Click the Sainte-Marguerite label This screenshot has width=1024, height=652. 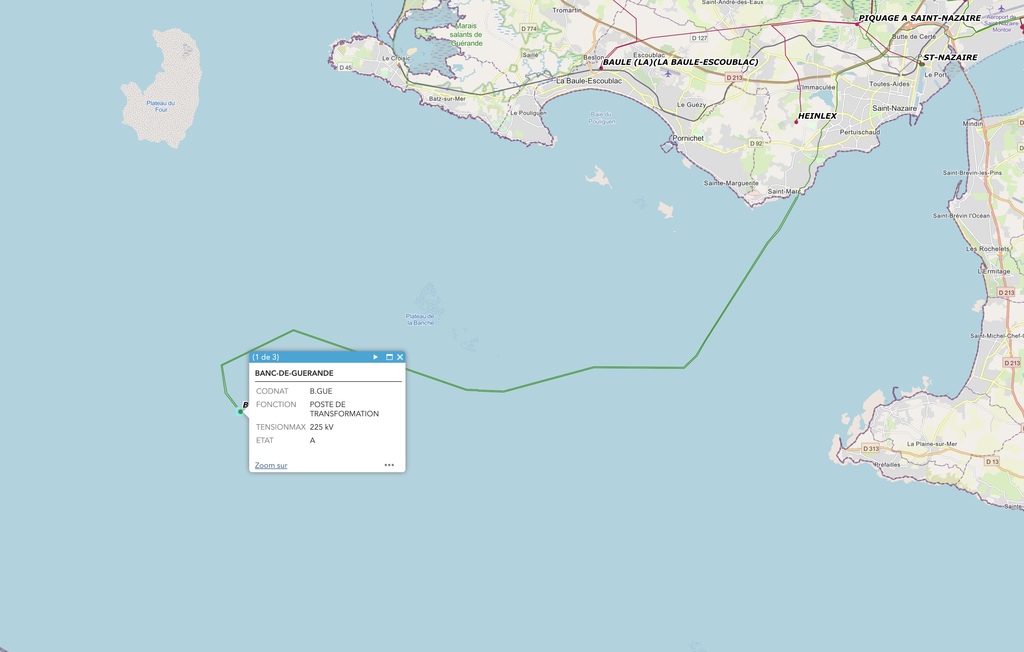click(731, 184)
